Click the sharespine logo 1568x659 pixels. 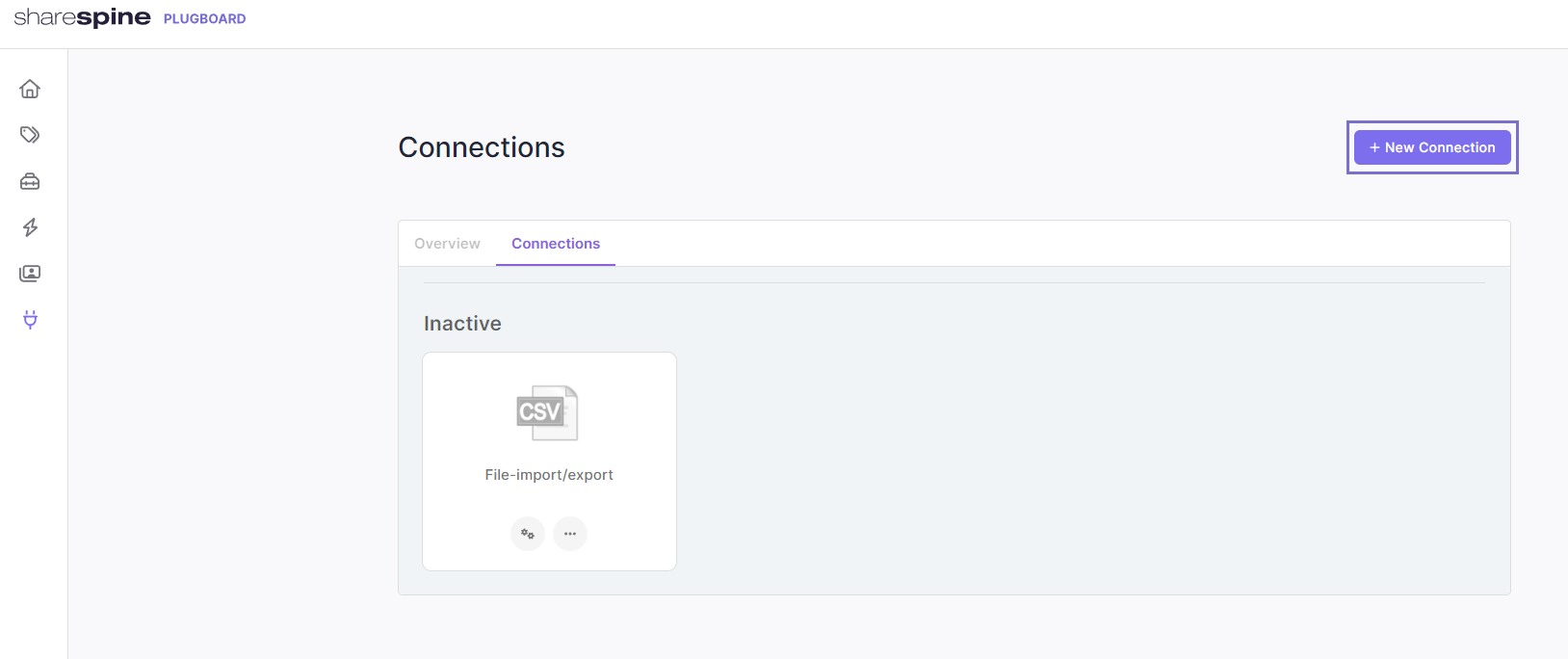click(82, 17)
